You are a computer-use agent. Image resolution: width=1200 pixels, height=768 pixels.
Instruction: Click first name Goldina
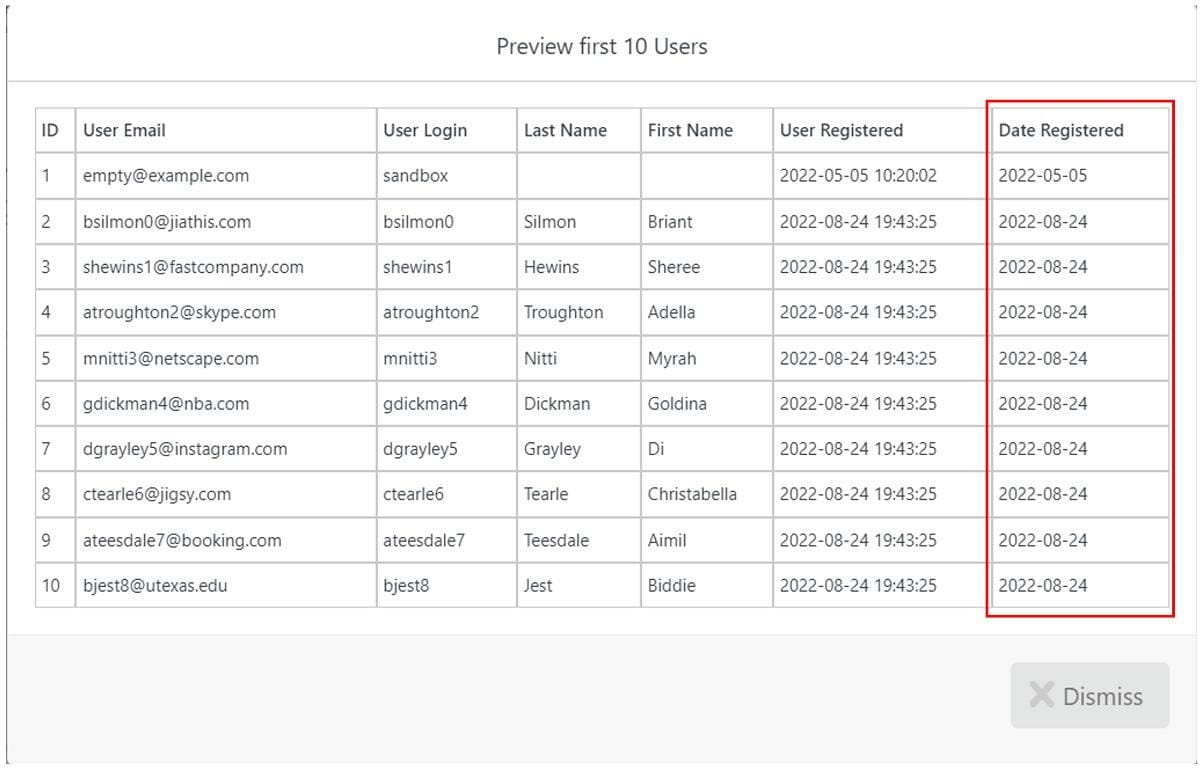[677, 404]
